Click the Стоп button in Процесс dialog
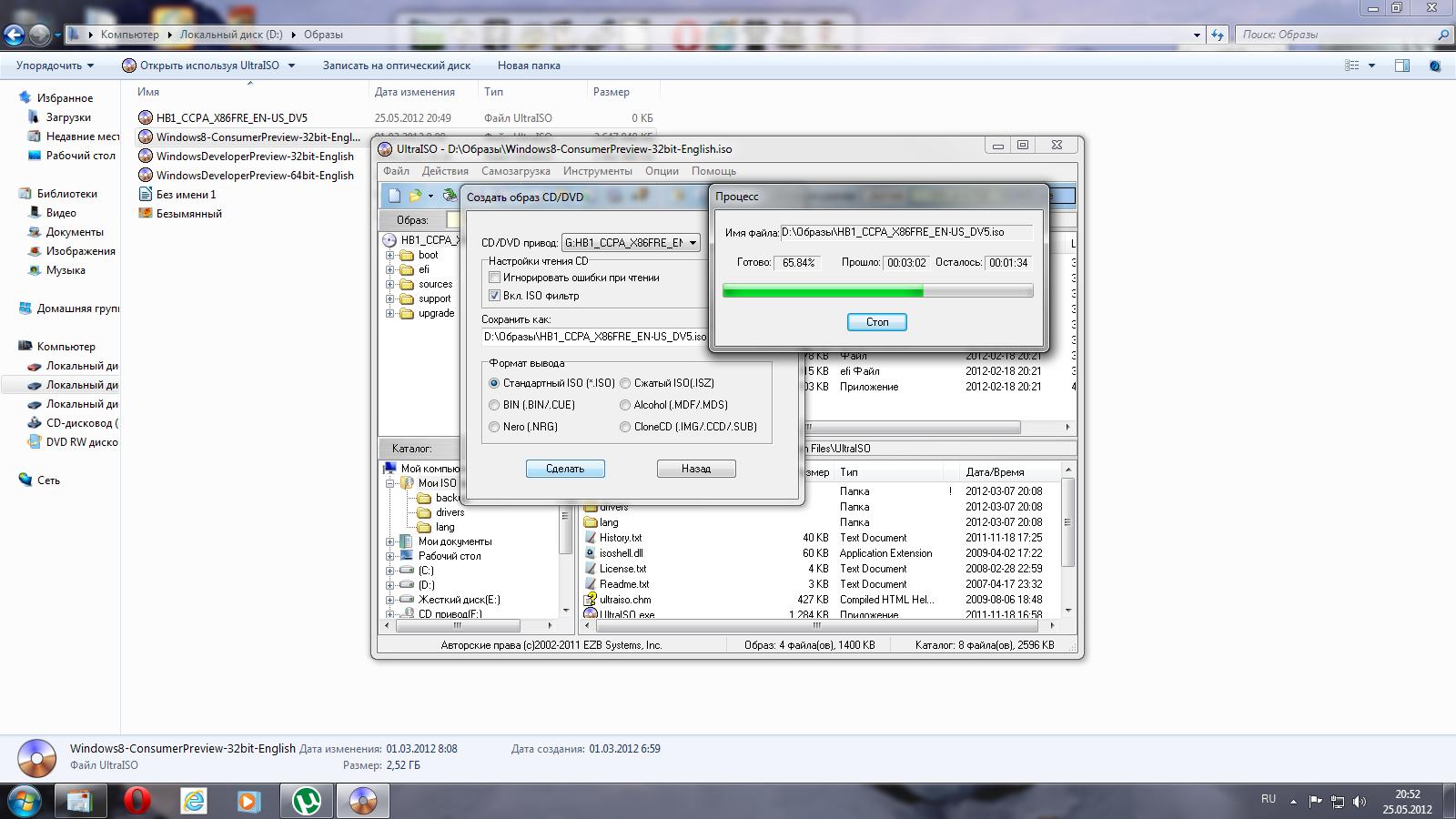The image size is (1456, 819). 877,322
